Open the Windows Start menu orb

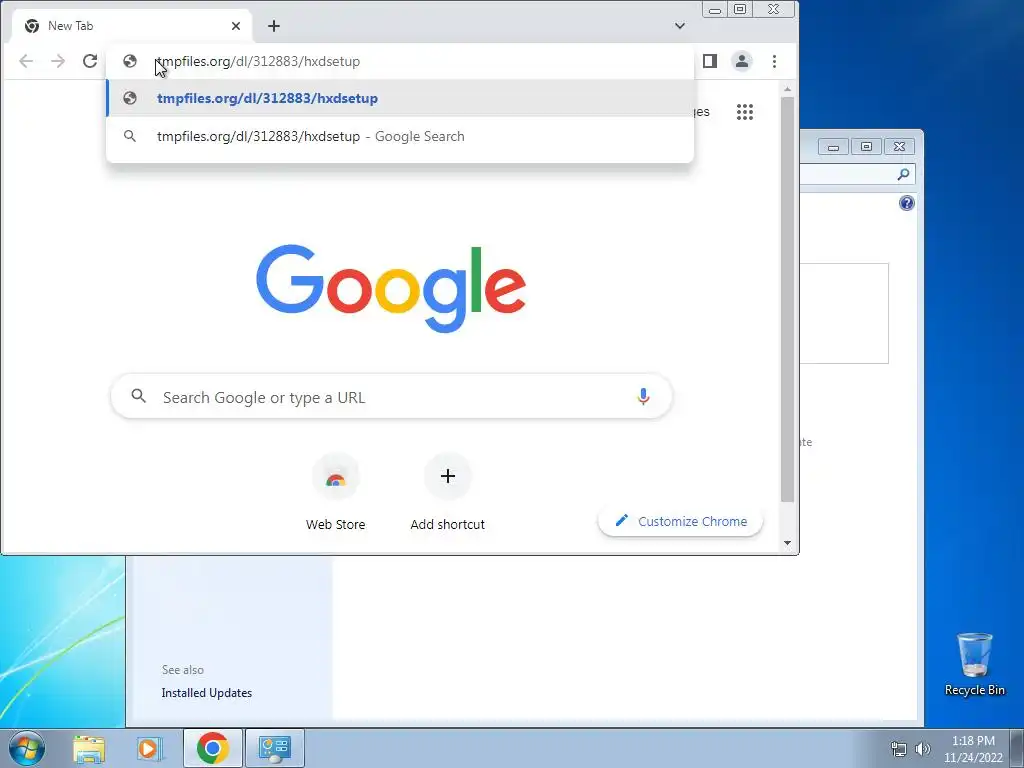tap(27, 748)
